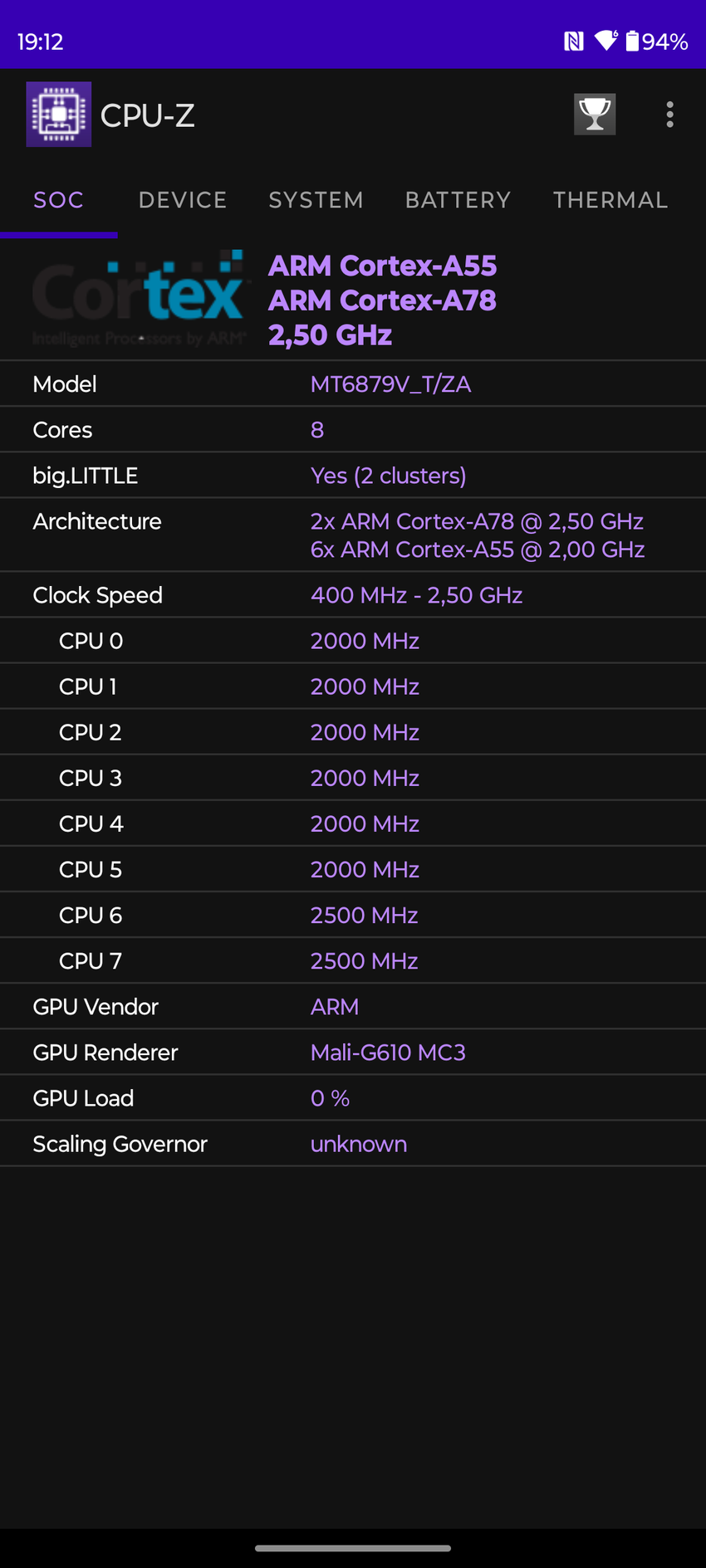The height and width of the screenshot is (1568, 706).
Task: Show the THERMAL tab
Action: click(610, 200)
